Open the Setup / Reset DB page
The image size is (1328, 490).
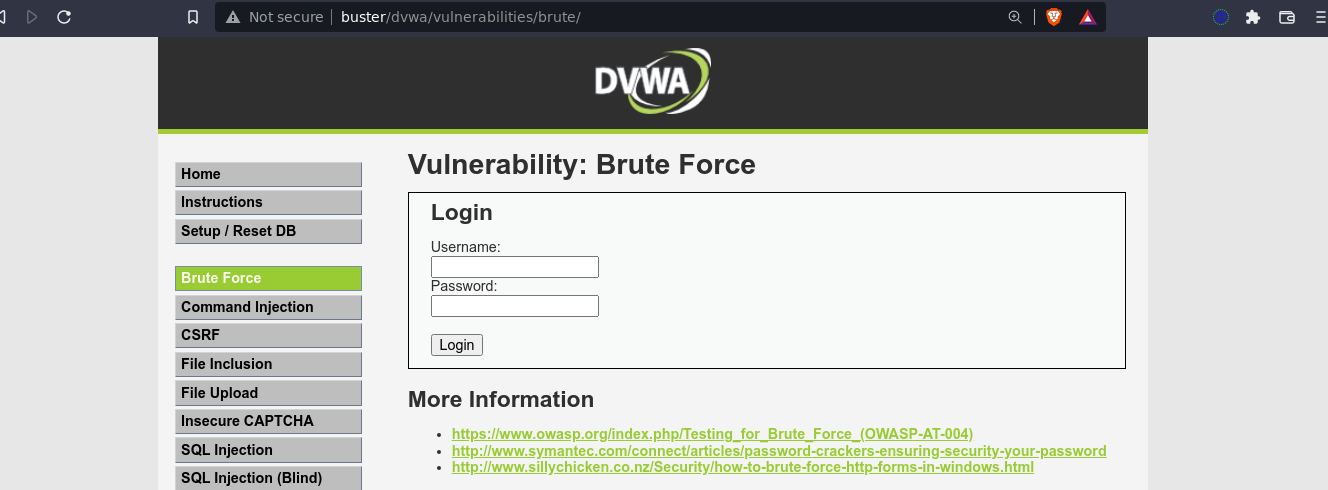(x=268, y=231)
